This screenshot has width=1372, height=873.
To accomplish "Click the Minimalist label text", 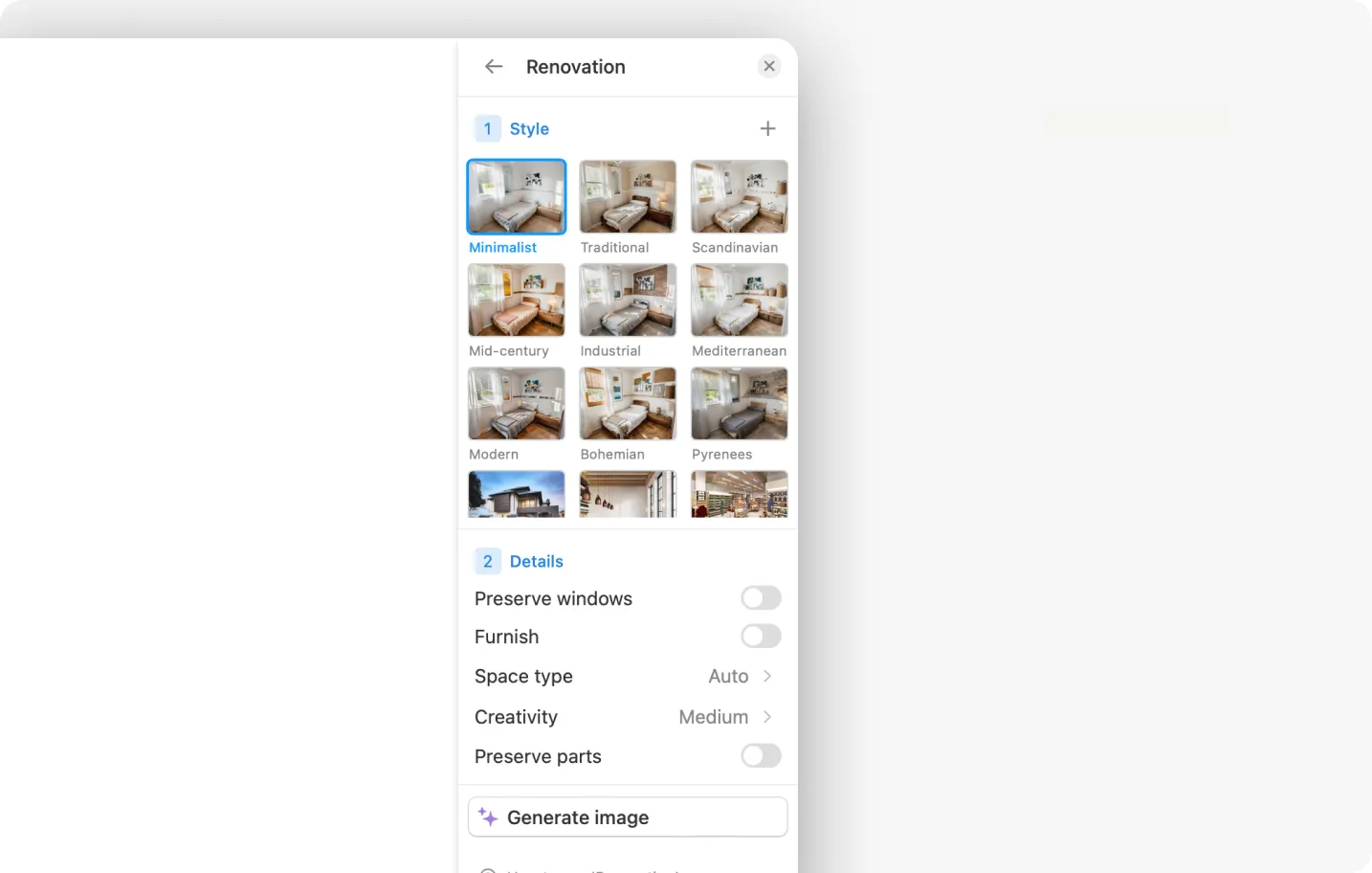I will 503,247.
